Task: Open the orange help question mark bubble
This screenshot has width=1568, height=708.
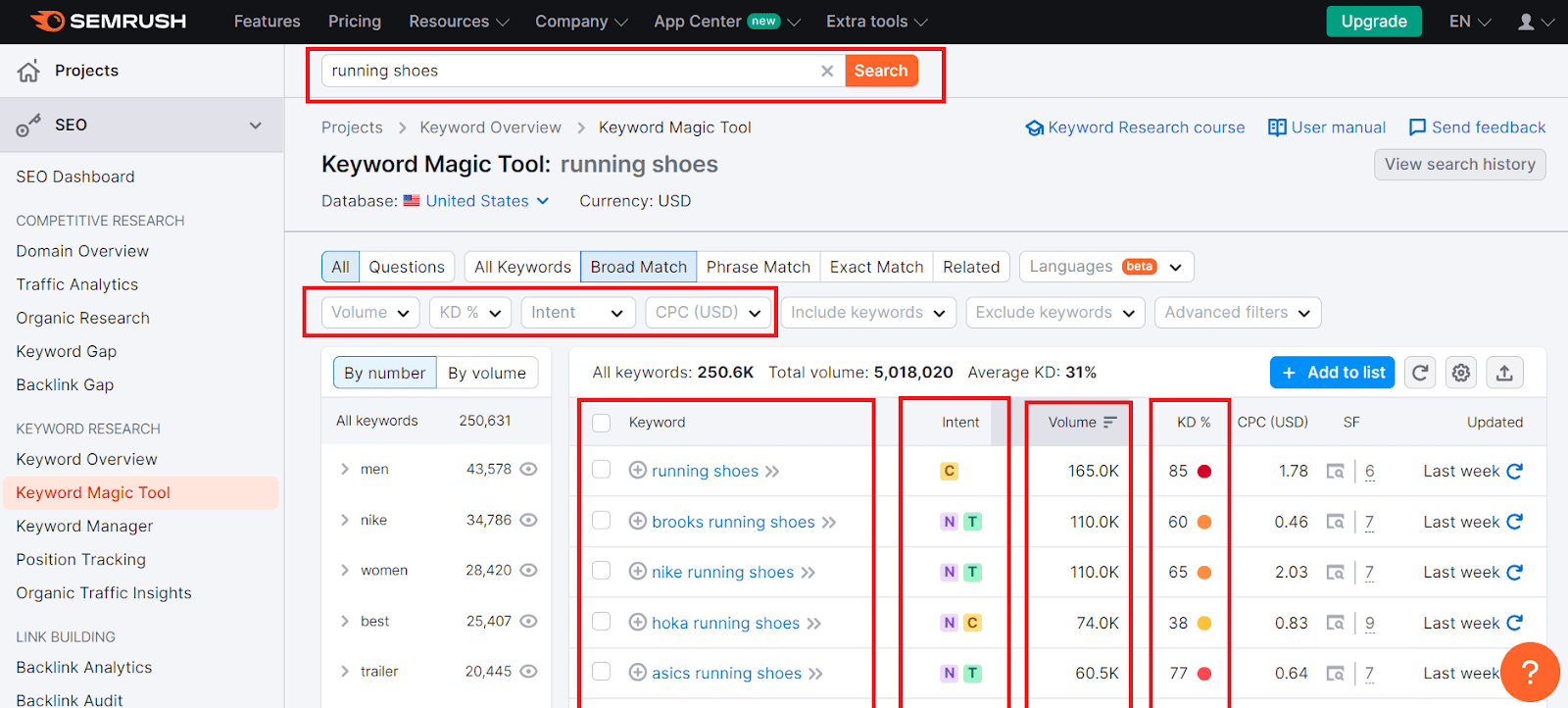Action: tap(1529, 672)
